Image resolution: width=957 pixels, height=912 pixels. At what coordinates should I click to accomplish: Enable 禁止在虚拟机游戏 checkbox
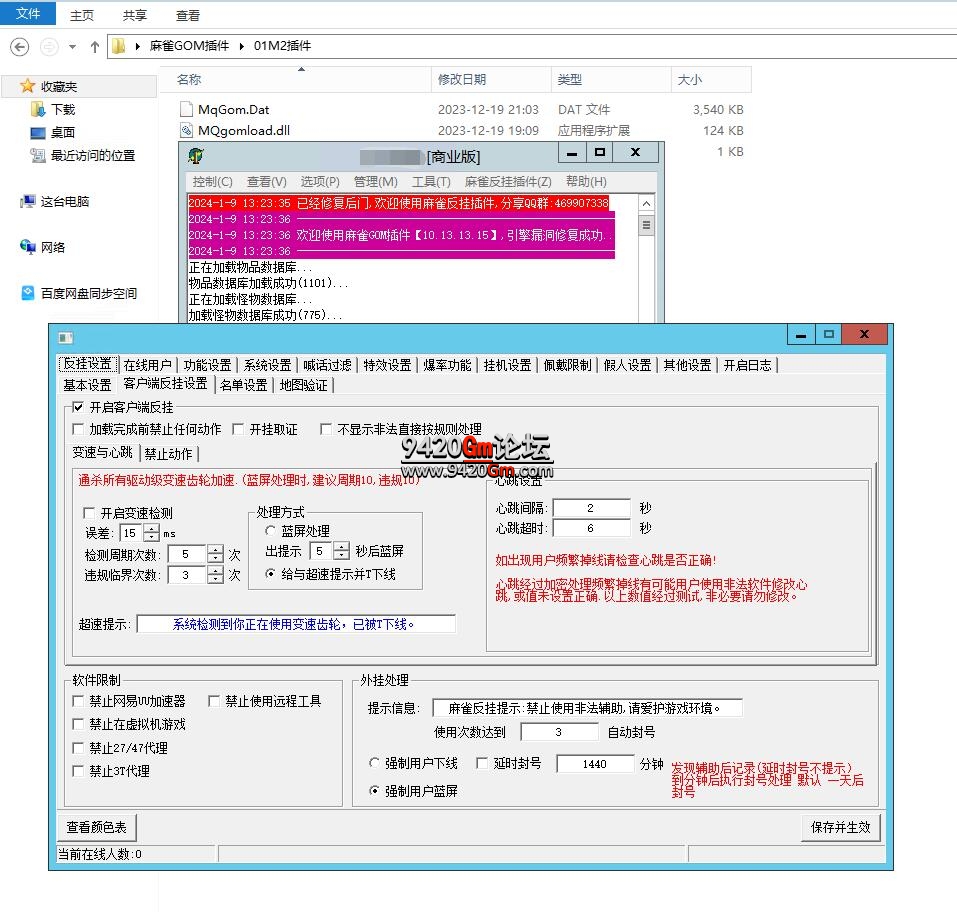[x=78, y=724]
